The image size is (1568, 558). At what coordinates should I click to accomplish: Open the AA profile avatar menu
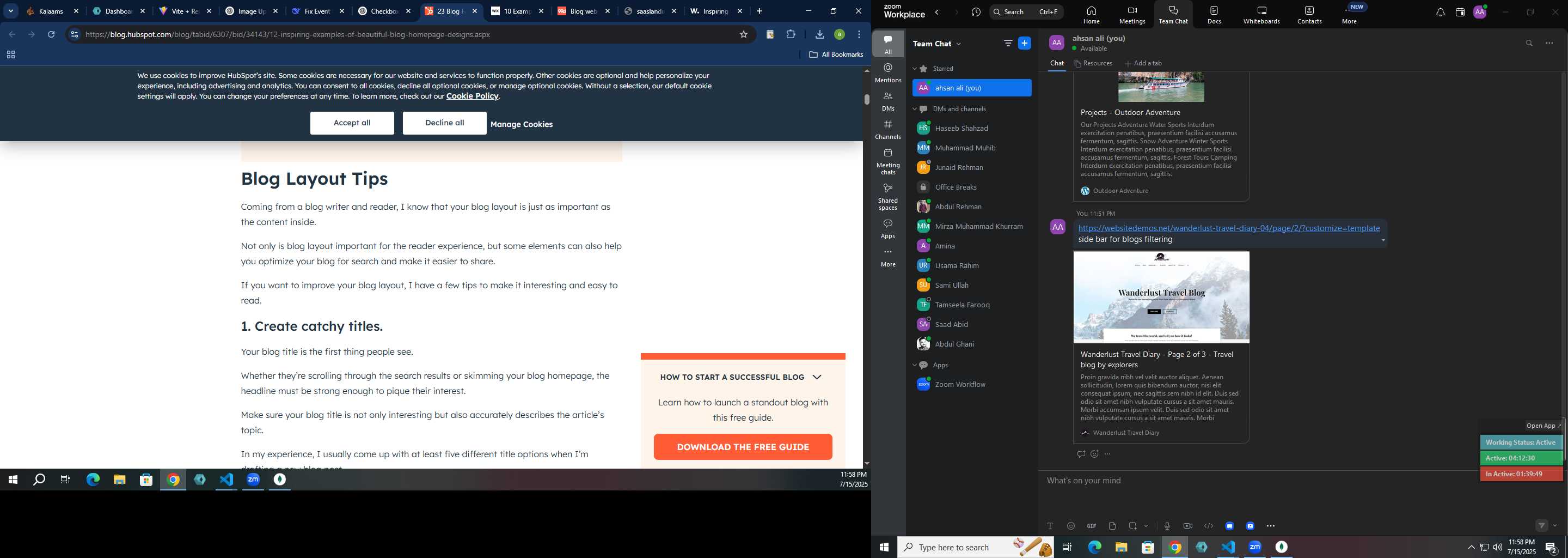tap(1480, 12)
